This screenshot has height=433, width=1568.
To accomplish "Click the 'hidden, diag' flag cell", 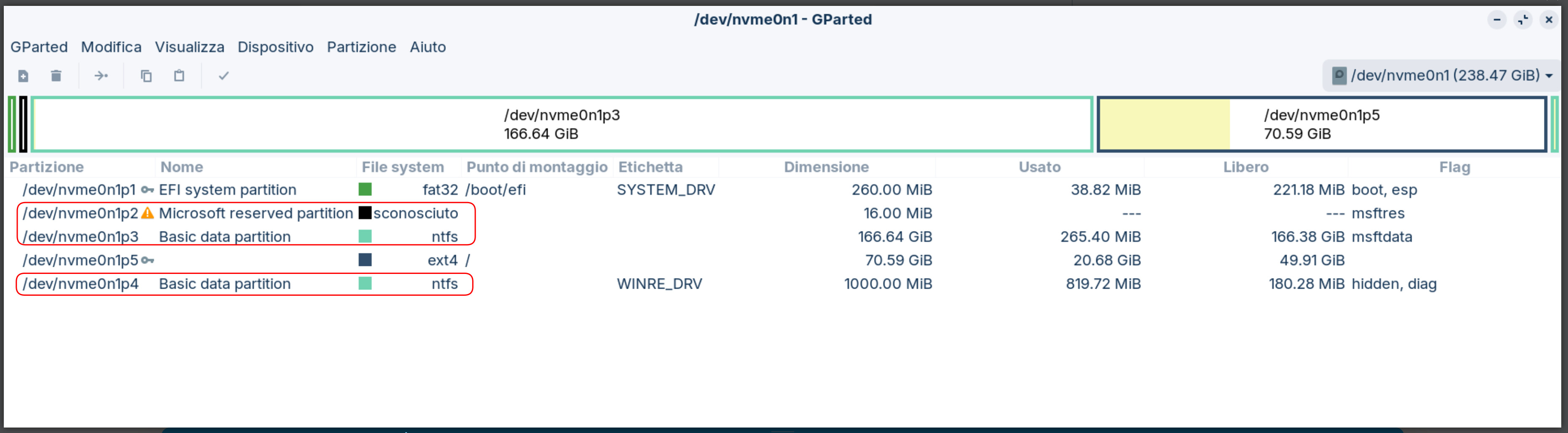I will point(1394,283).
